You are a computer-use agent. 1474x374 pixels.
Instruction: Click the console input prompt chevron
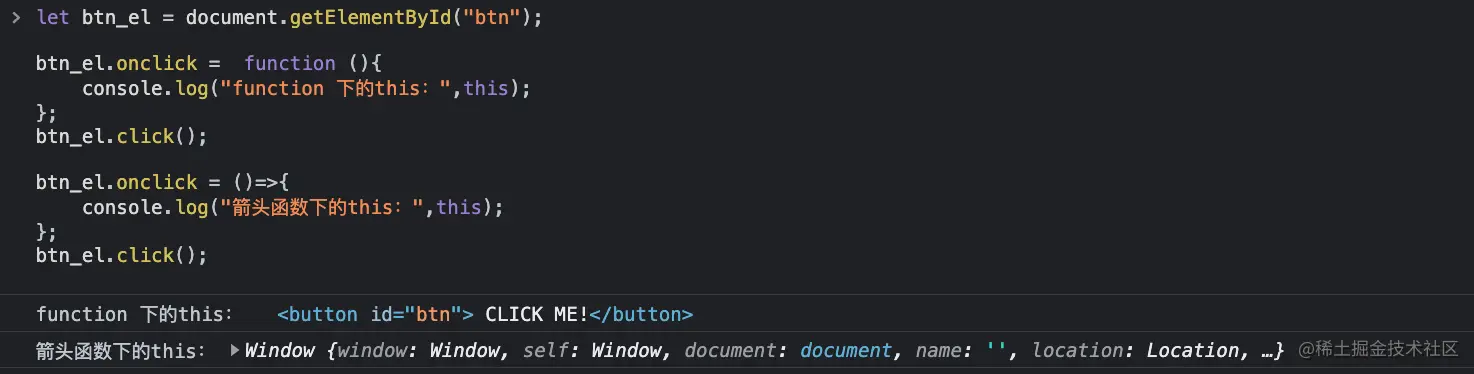tap(15, 17)
